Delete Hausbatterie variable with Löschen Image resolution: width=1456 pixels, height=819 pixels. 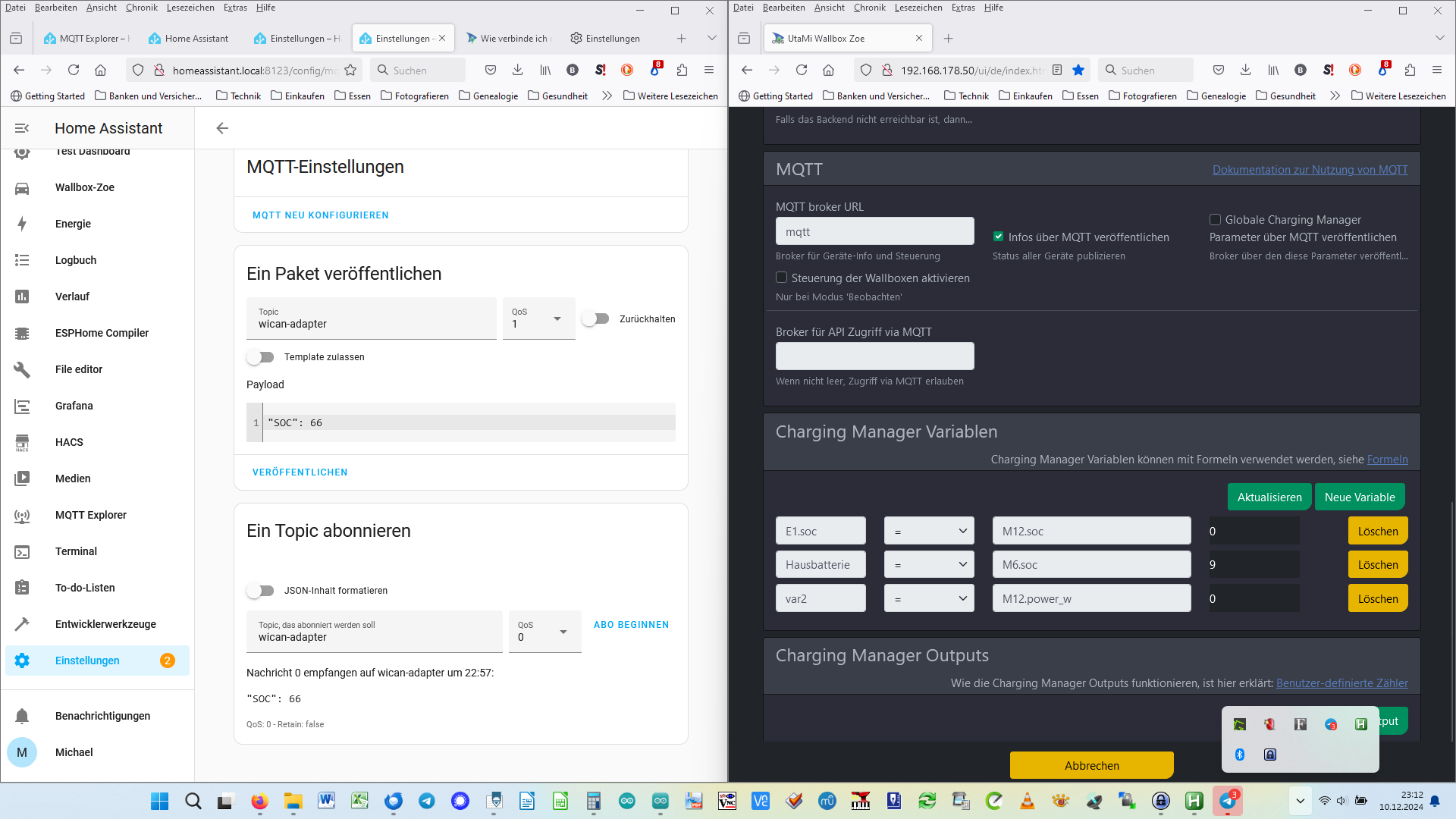(x=1378, y=565)
